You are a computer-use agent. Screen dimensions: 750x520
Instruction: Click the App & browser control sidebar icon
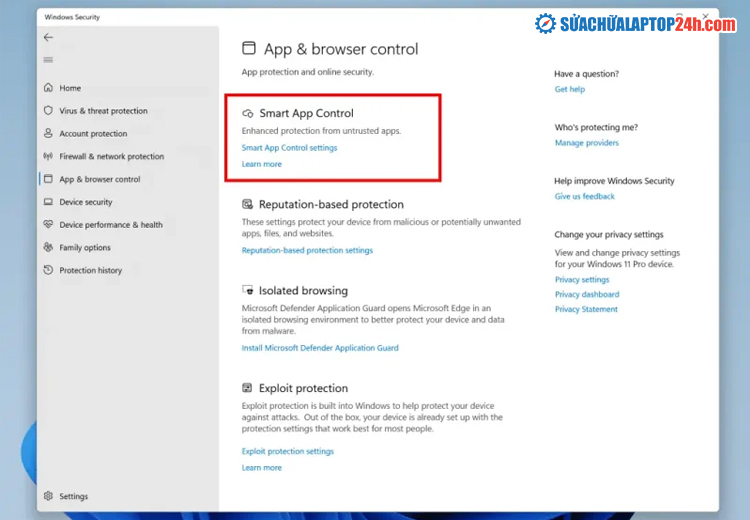click(x=48, y=179)
